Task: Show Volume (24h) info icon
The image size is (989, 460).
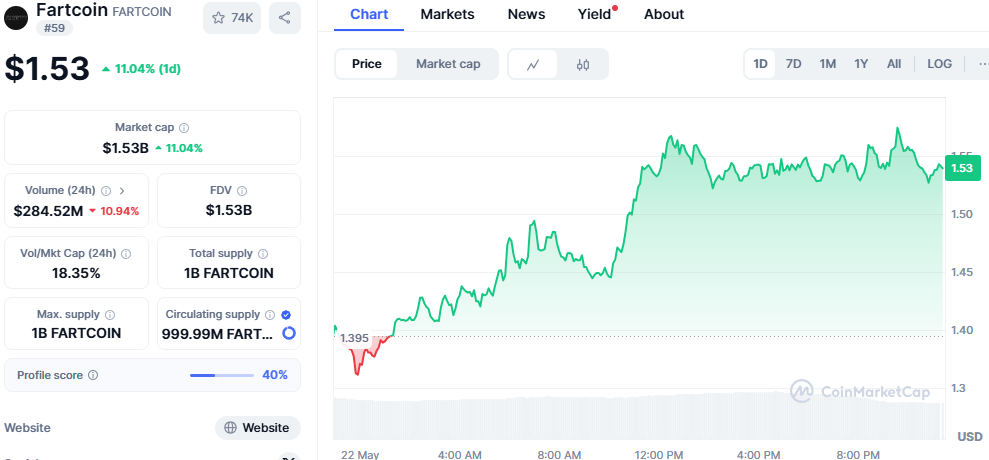Action: click(x=106, y=191)
